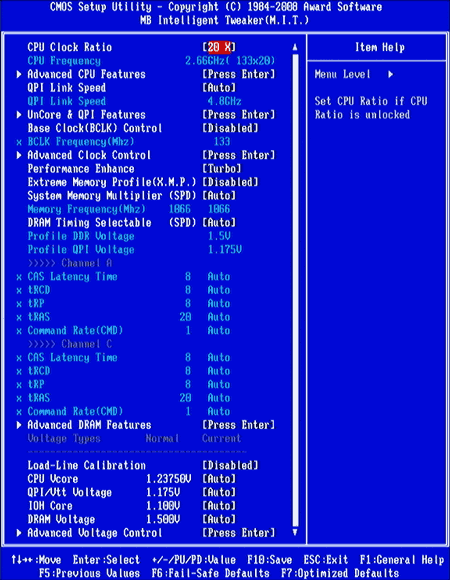Click the ESC:Exit hint
Image resolution: width=450 pixels, height=580 pixels.
326,560
